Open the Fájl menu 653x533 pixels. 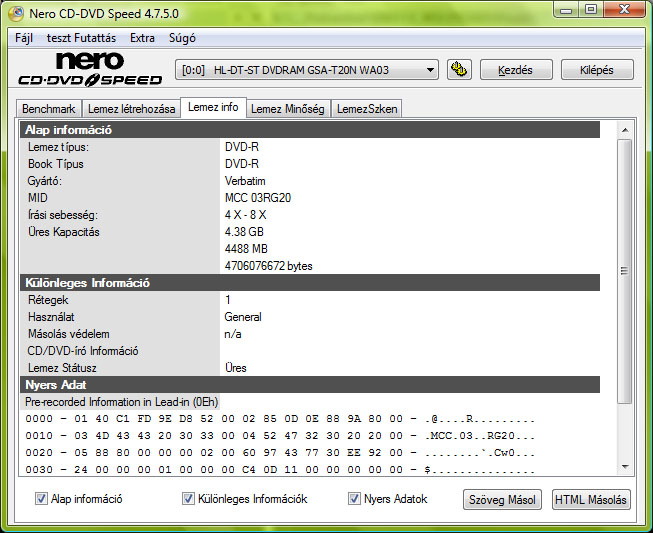pos(24,38)
